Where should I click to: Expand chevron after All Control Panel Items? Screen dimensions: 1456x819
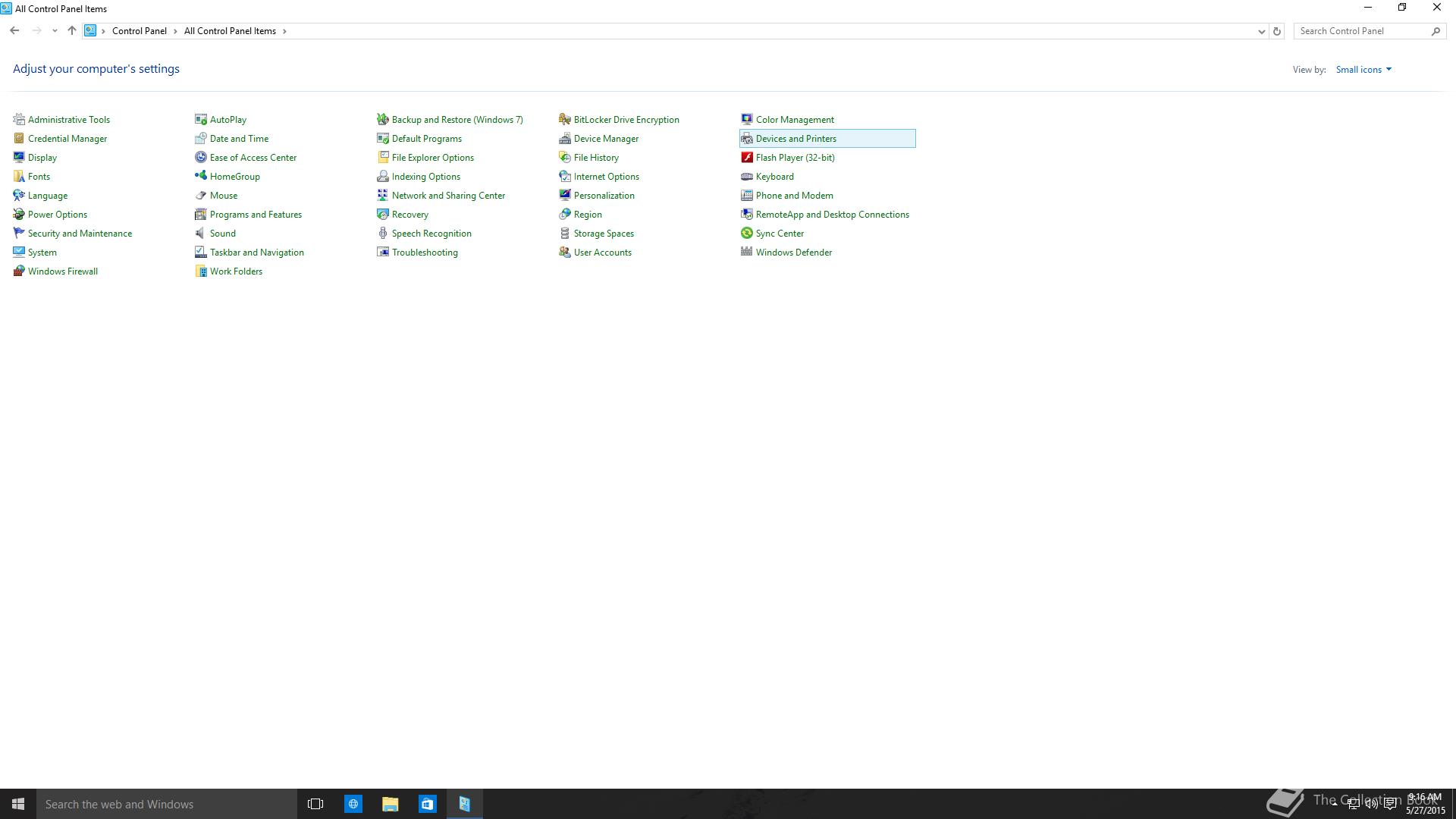pyautogui.click(x=284, y=31)
